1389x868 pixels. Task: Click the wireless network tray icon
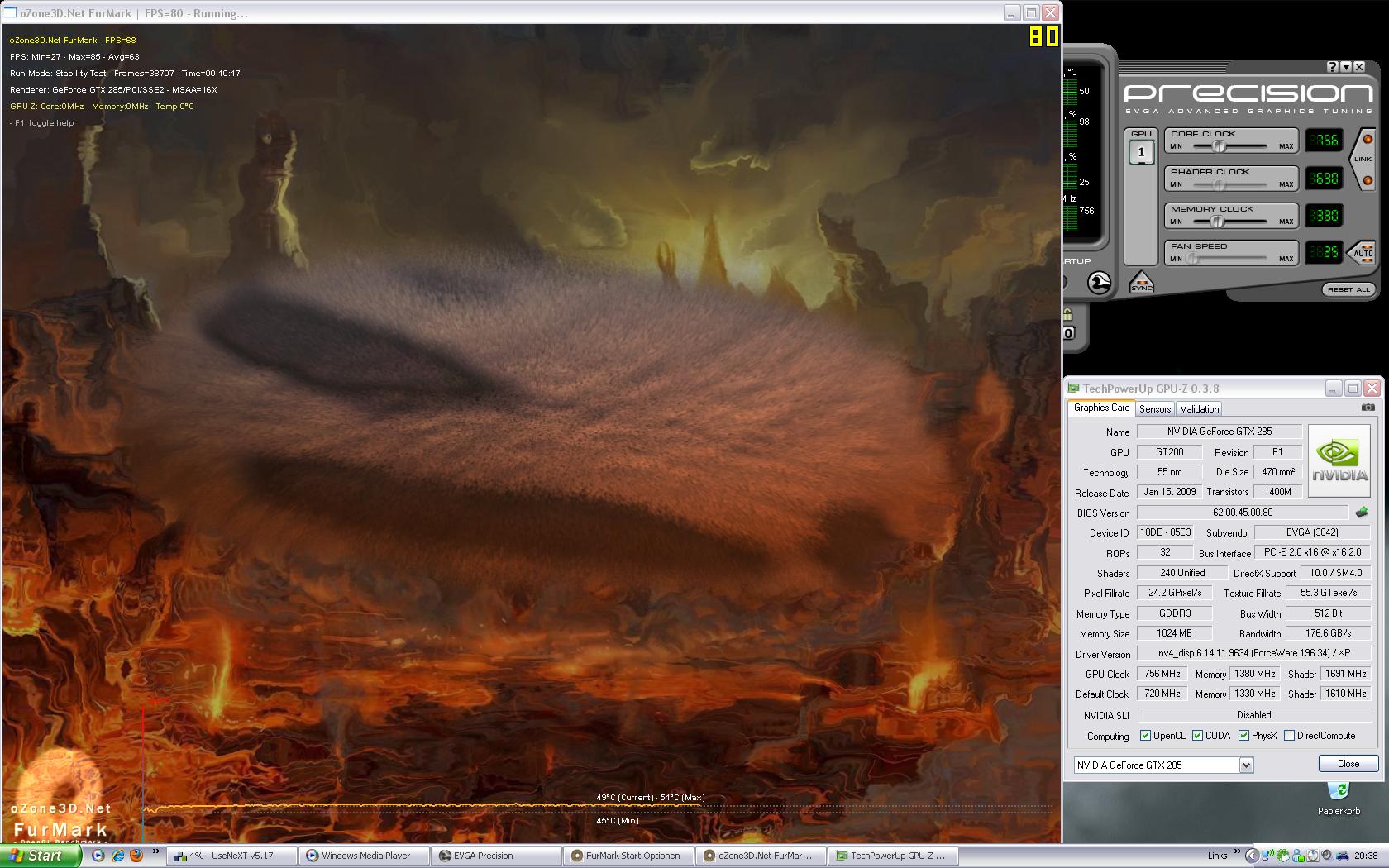pyautogui.click(x=1267, y=856)
